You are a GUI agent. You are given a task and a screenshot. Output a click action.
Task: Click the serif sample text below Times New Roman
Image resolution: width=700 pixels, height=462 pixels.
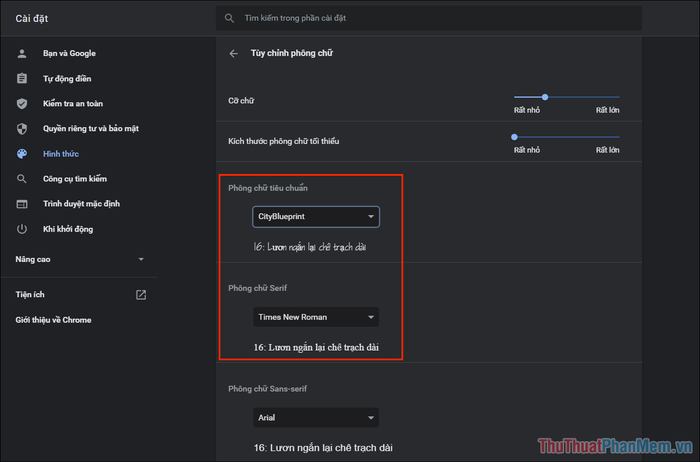pyautogui.click(x=316, y=347)
